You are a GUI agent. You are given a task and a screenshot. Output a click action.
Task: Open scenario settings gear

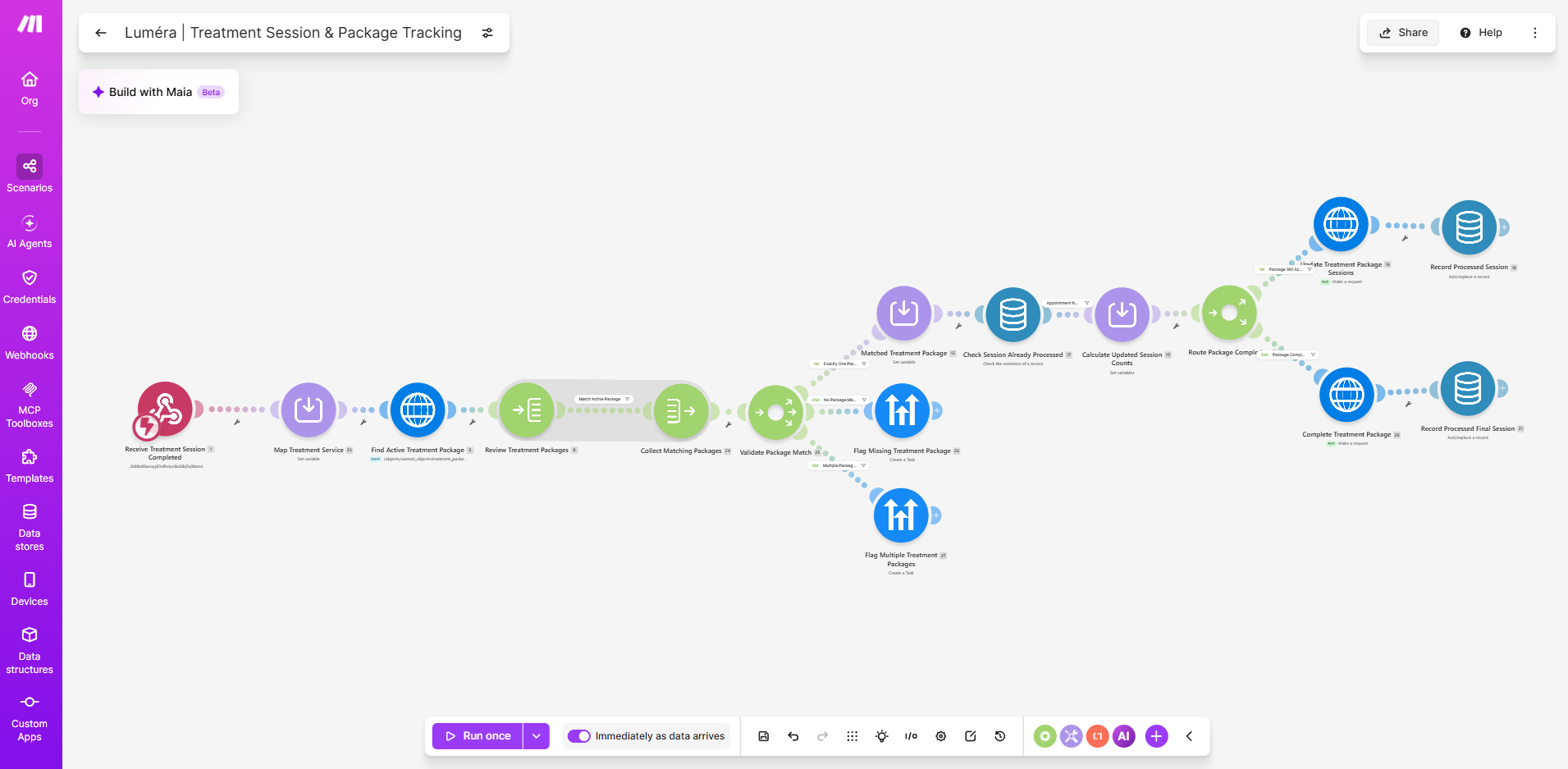[x=941, y=736]
